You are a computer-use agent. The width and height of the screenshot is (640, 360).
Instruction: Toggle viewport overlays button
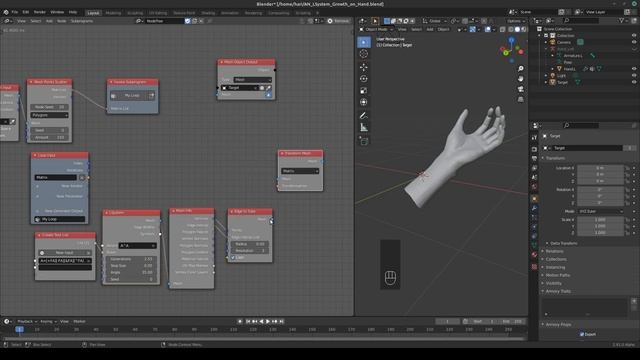487,29
